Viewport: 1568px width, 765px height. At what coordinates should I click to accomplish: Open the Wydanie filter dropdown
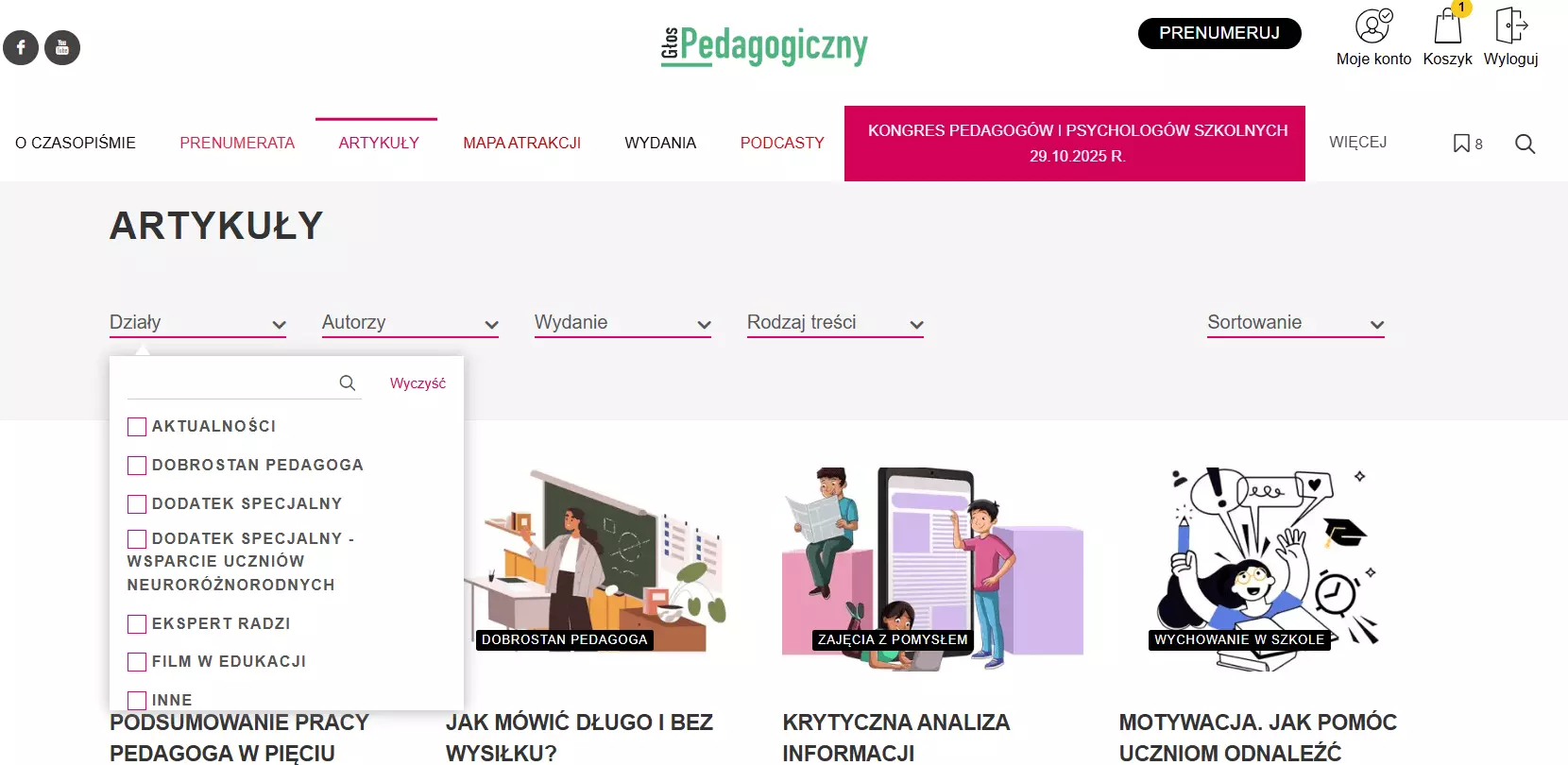(622, 323)
